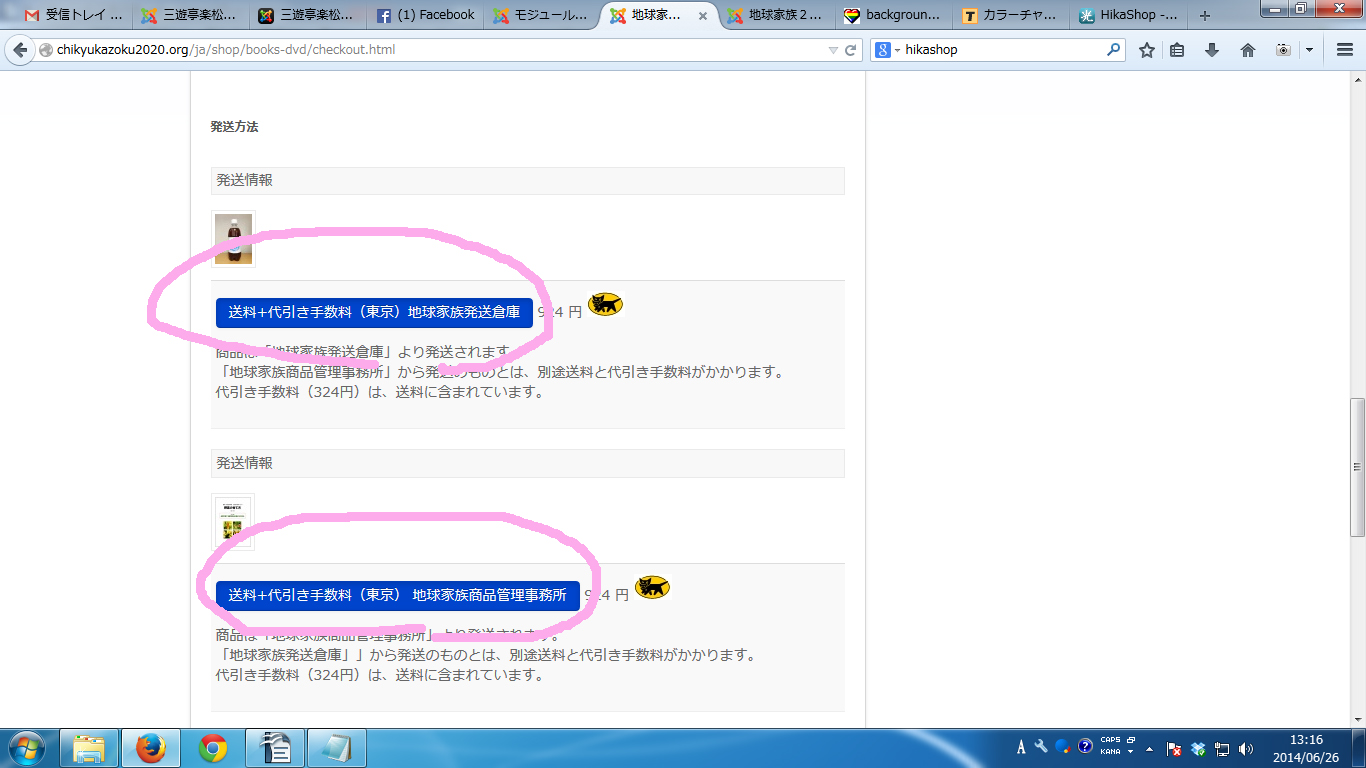Show hidden tray icons arrow

[x=1150, y=749]
